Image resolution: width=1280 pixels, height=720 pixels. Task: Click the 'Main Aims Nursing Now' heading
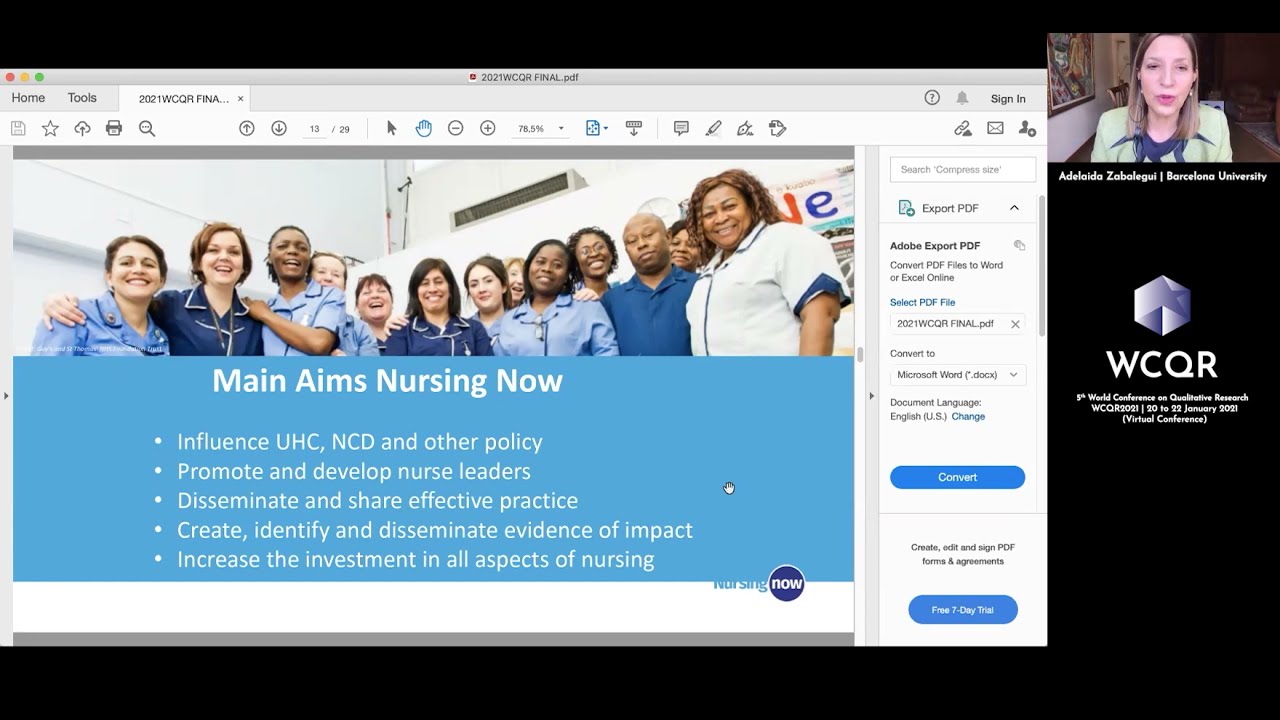(x=387, y=381)
